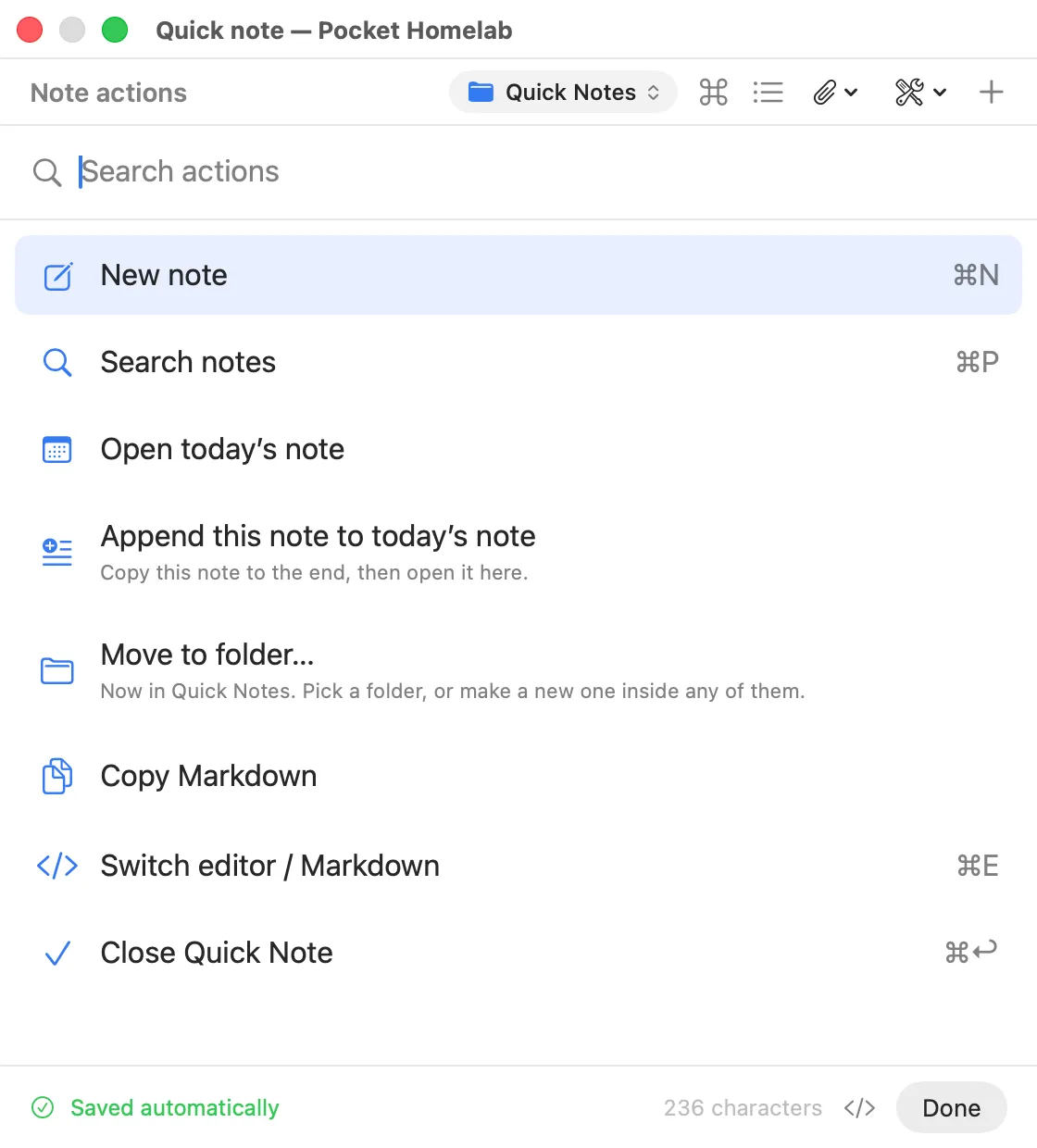Click the ⌘E shortcut label
The image size is (1037, 1148).
pyautogui.click(x=978, y=866)
